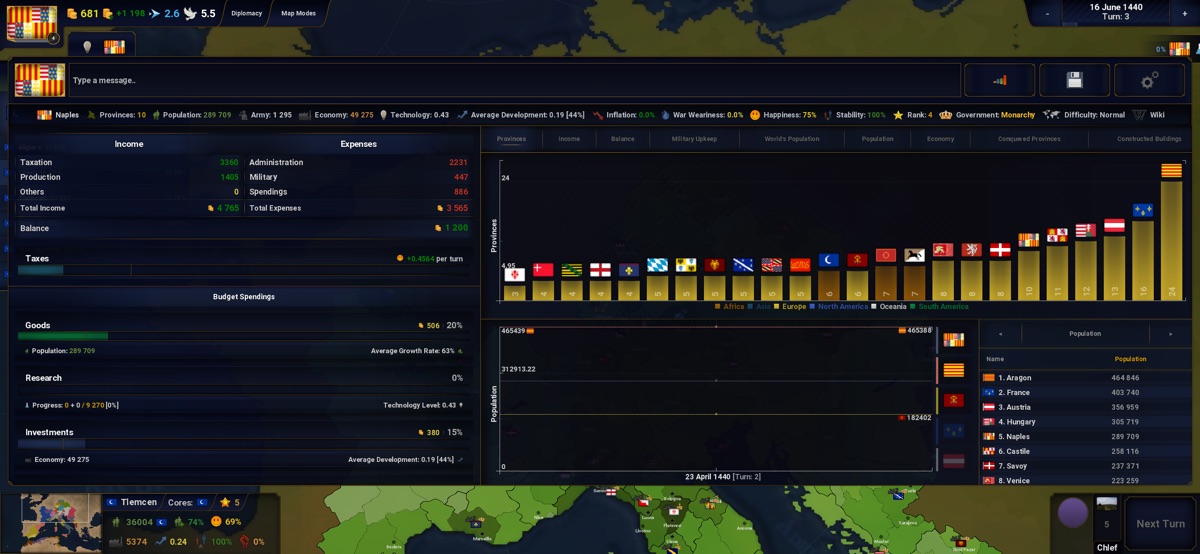Click the purple circle near Next Turn
Screen dimensions: 1200x554
point(1072,514)
